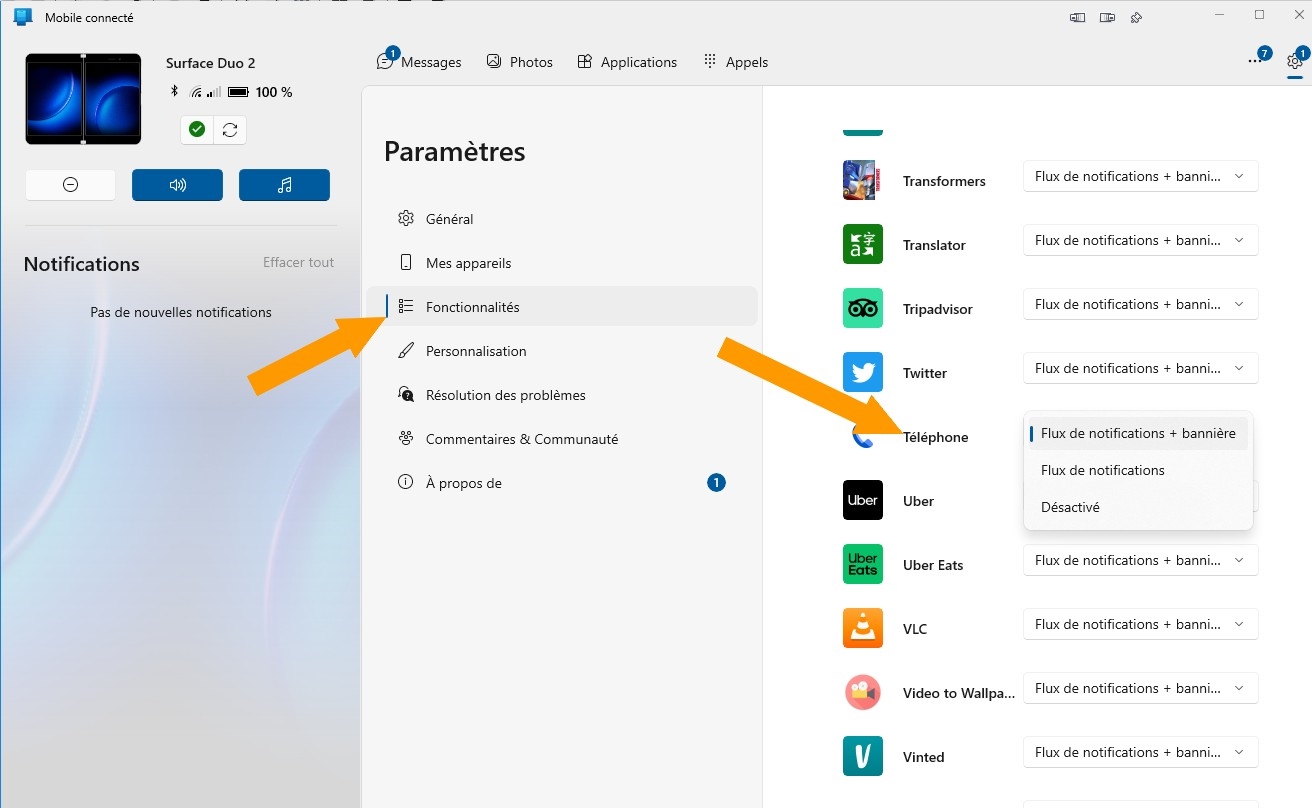Click the green connected checkmark icon

pyautogui.click(x=197, y=130)
